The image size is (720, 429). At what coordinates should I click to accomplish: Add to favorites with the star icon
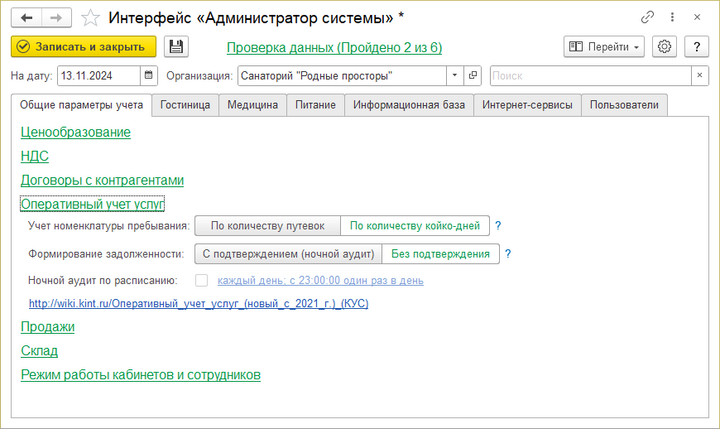click(x=90, y=18)
